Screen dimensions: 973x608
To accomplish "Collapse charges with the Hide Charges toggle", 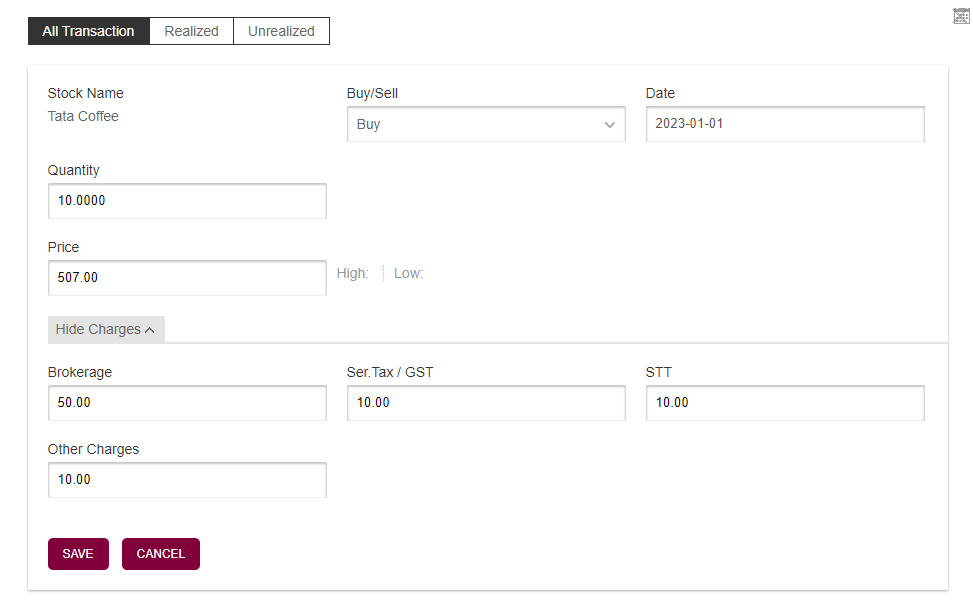I will coord(106,329).
